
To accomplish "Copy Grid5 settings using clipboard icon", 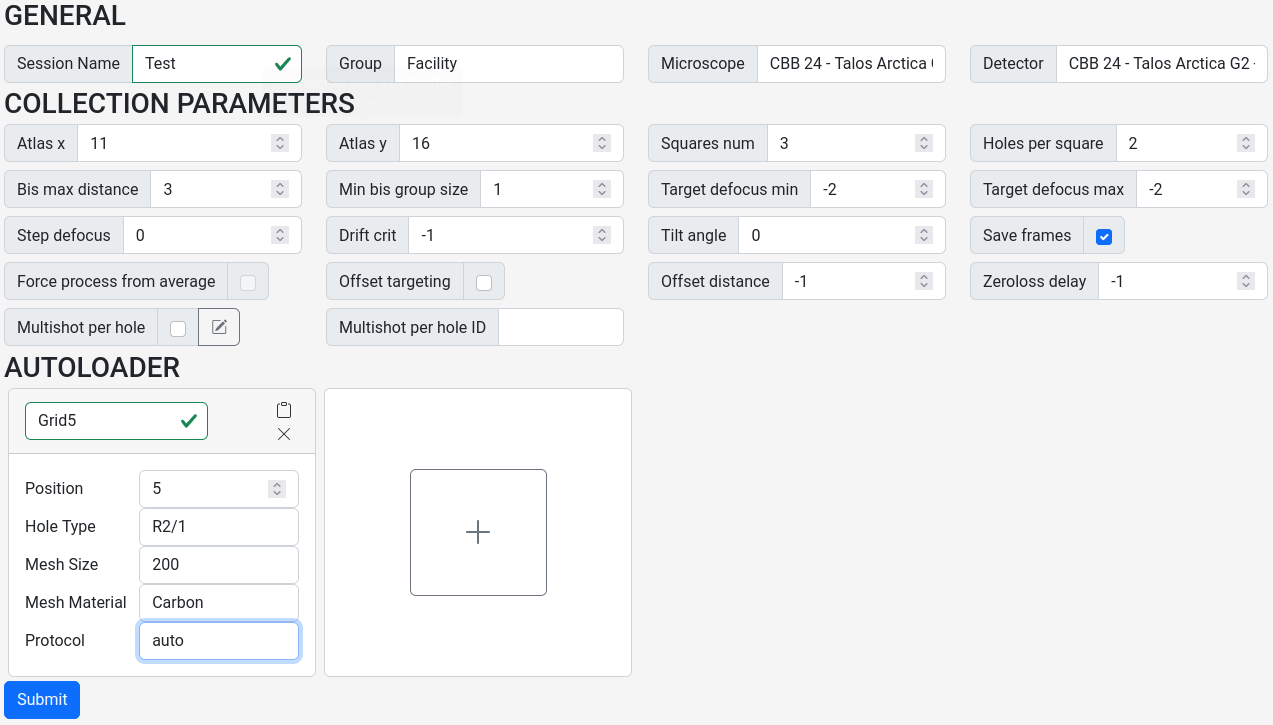I will [283, 408].
